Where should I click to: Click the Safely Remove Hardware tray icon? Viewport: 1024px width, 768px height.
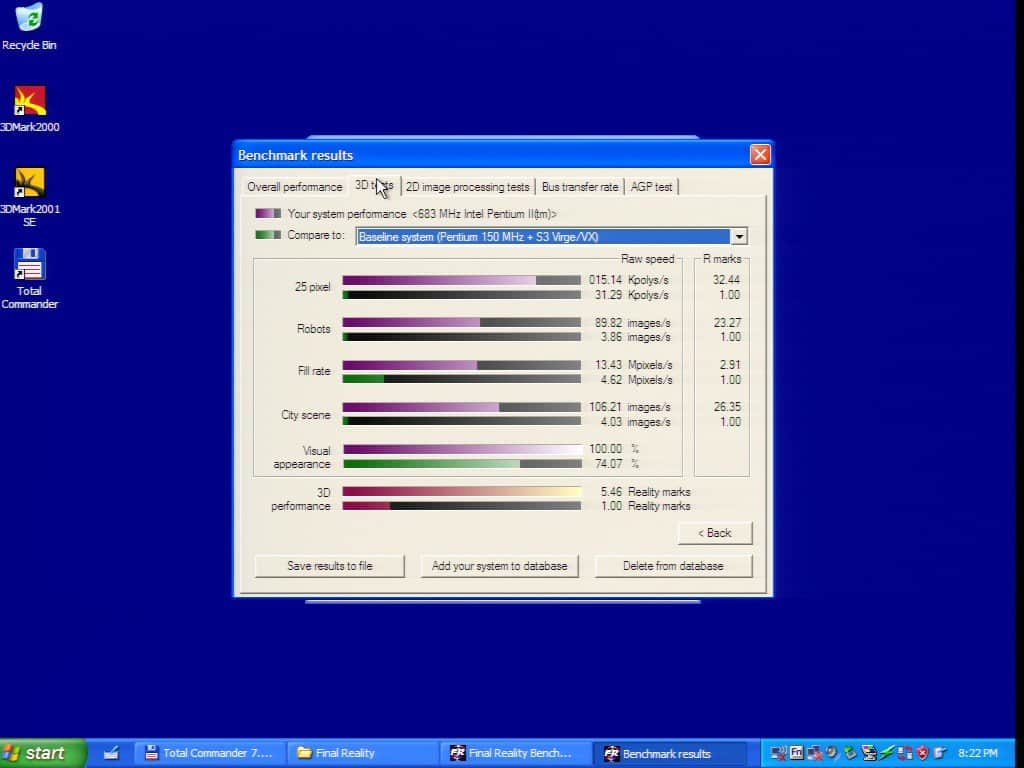[x=850, y=752]
